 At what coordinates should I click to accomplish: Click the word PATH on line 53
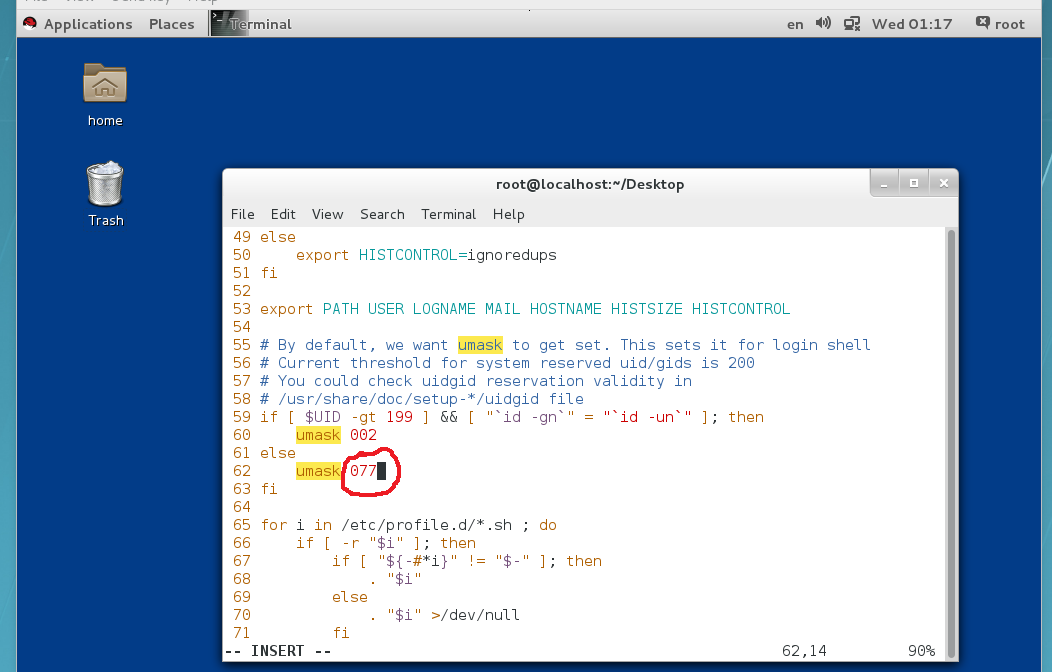click(341, 309)
